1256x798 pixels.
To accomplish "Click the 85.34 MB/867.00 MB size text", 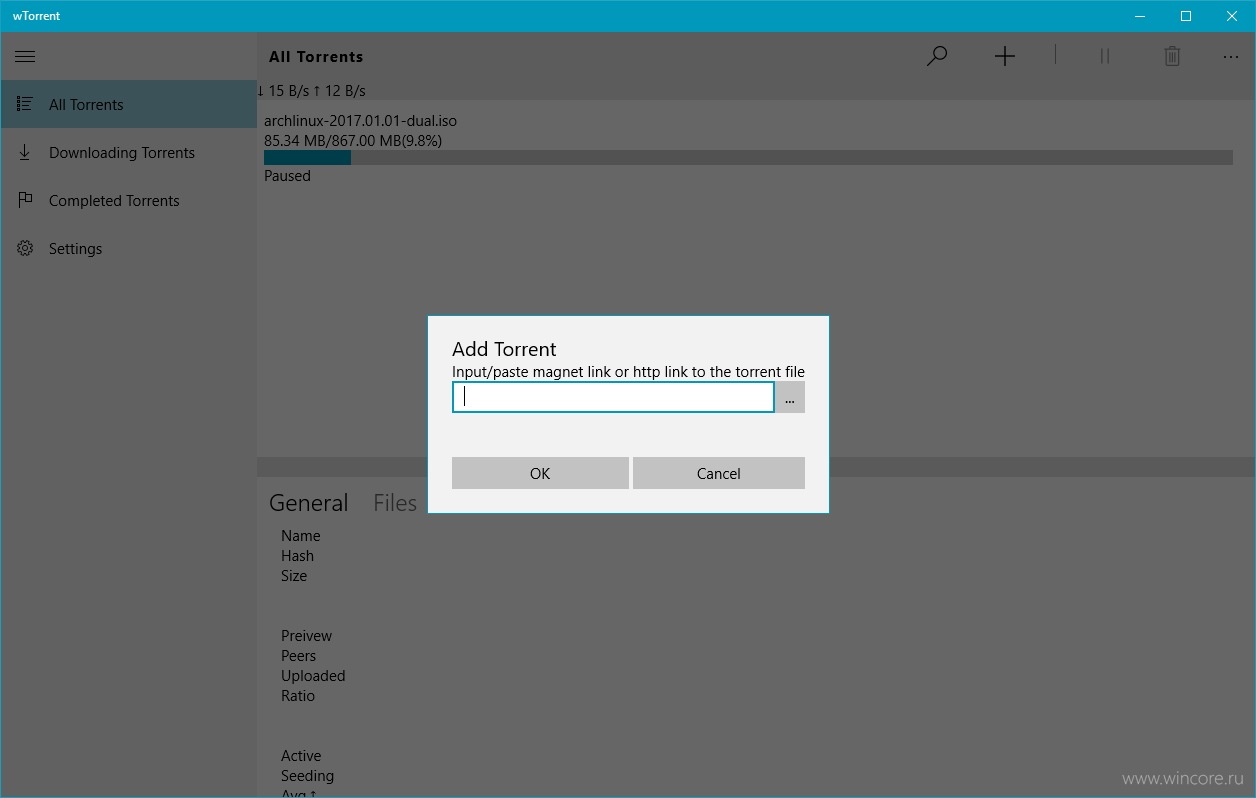I will [x=353, y=141].
